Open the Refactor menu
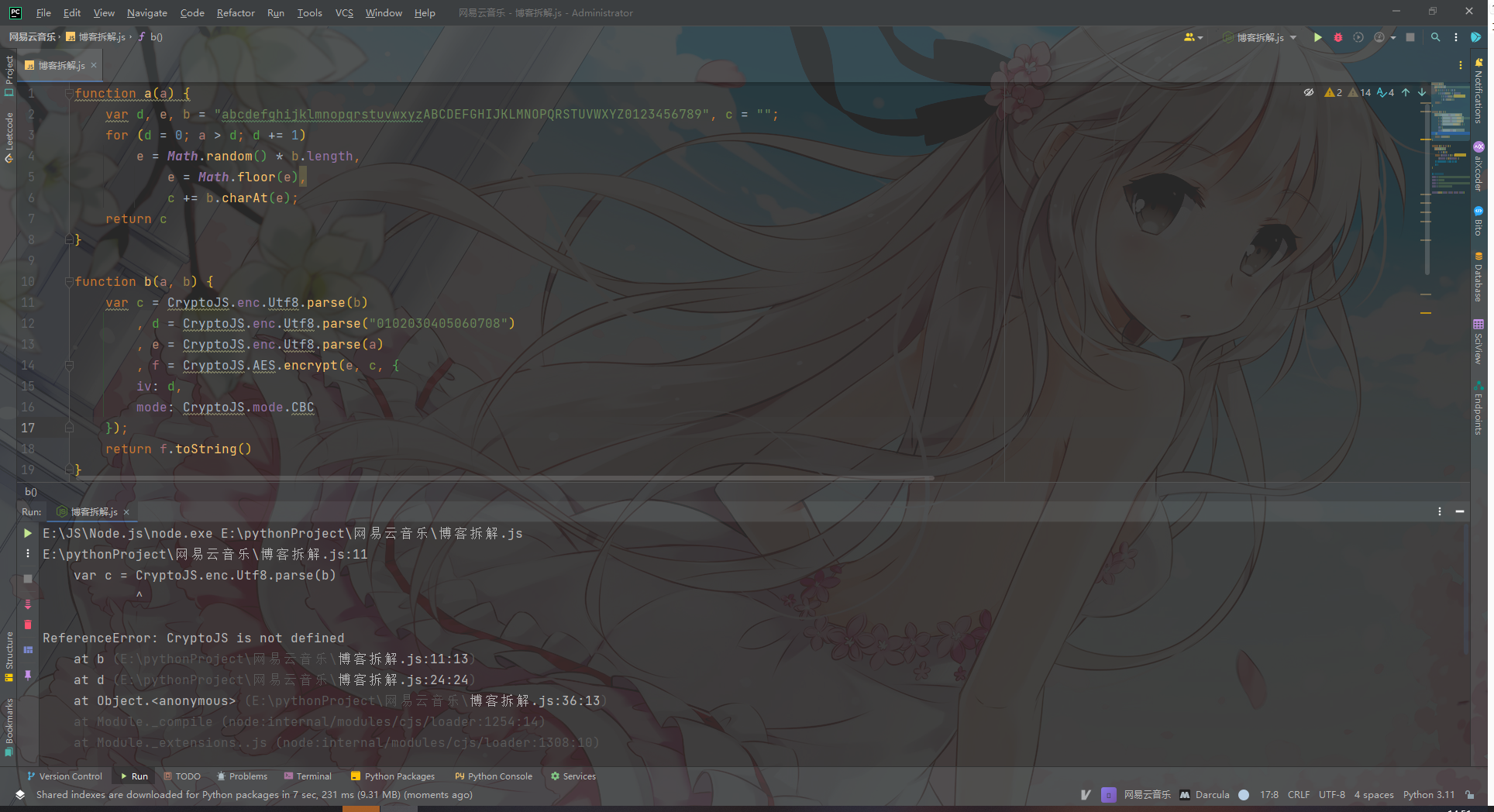Image resolution: width=1494 pixels, height=812 pixels. [236, 12]
